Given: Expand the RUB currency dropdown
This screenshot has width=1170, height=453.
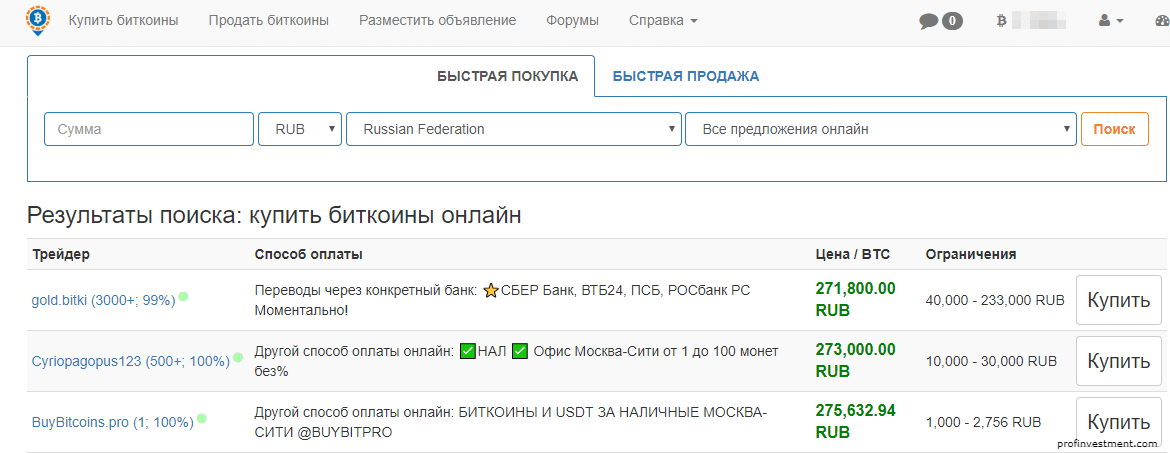Looking at the screenshot, I should pyautogui.click(x=300, y=129).
